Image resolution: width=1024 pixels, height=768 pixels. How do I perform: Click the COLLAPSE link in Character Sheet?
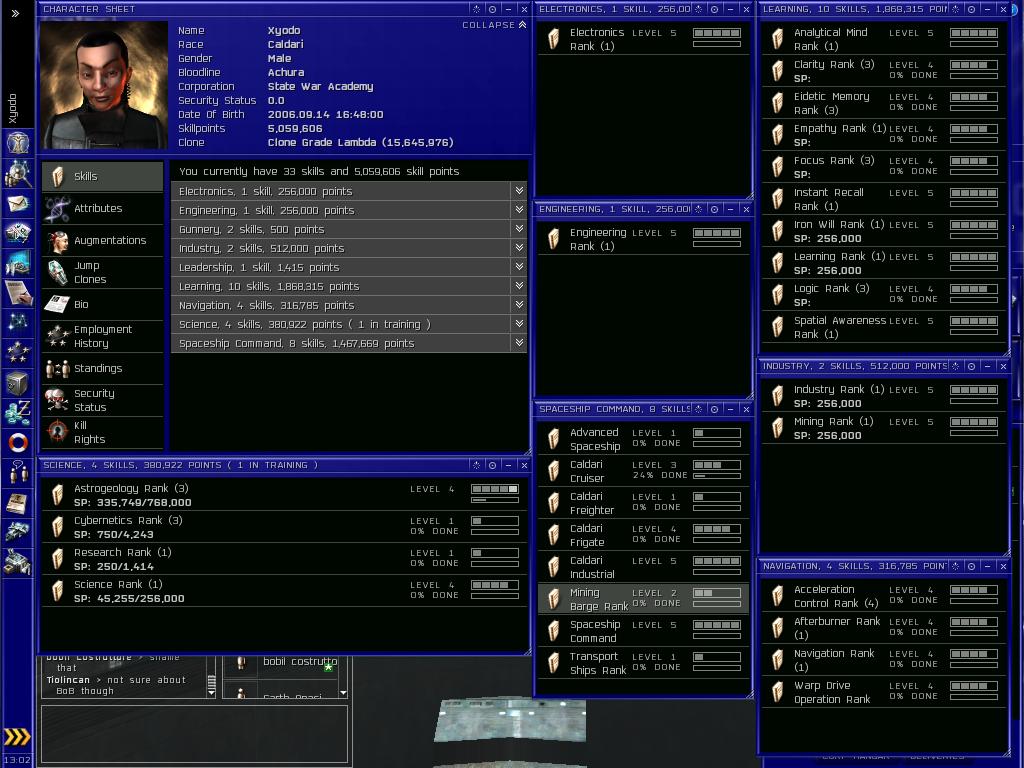[x=494, y=25]
